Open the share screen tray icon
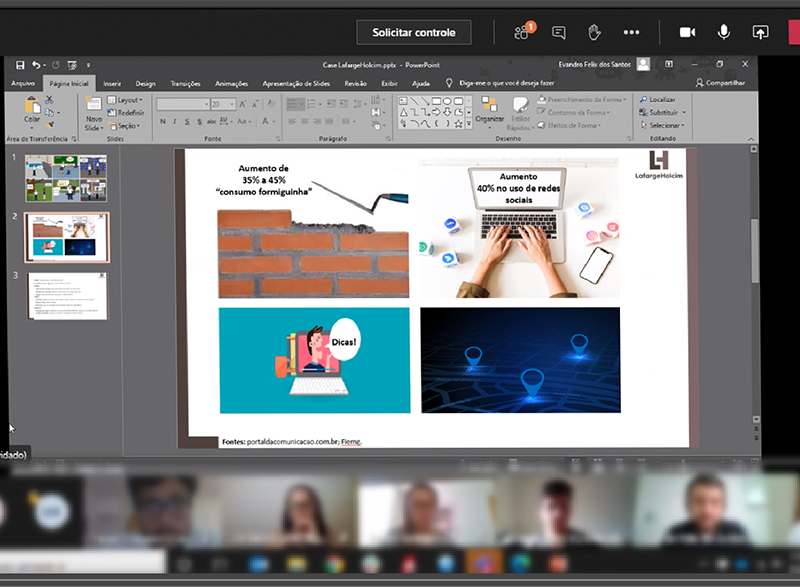Image resolution: width=800 pixels, height=587 pixels. point(760,33)
